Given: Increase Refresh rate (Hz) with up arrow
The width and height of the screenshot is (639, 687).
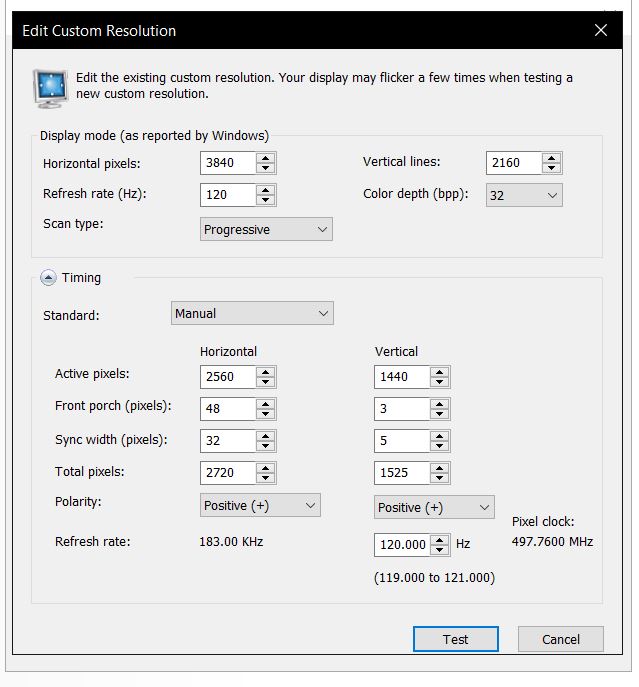Looking at the screenshot, I should (x=266, y=190).
